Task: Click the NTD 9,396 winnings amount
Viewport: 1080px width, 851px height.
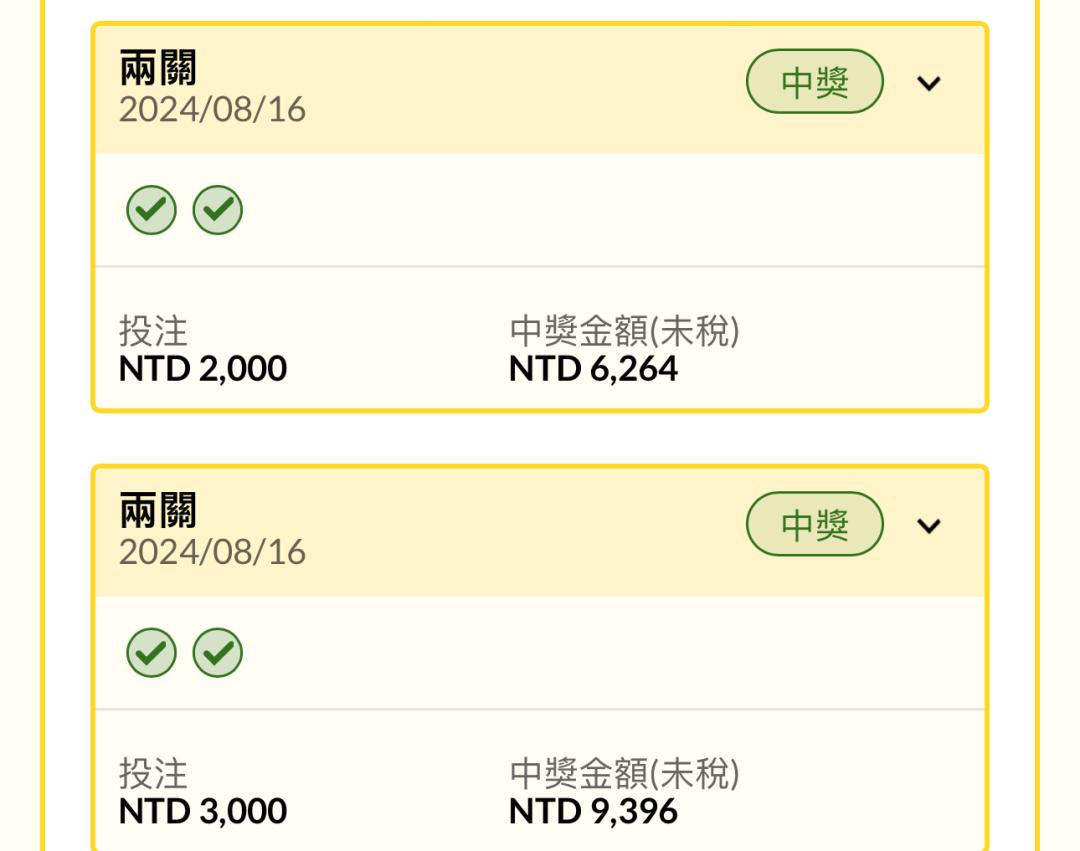Action: 593,812
